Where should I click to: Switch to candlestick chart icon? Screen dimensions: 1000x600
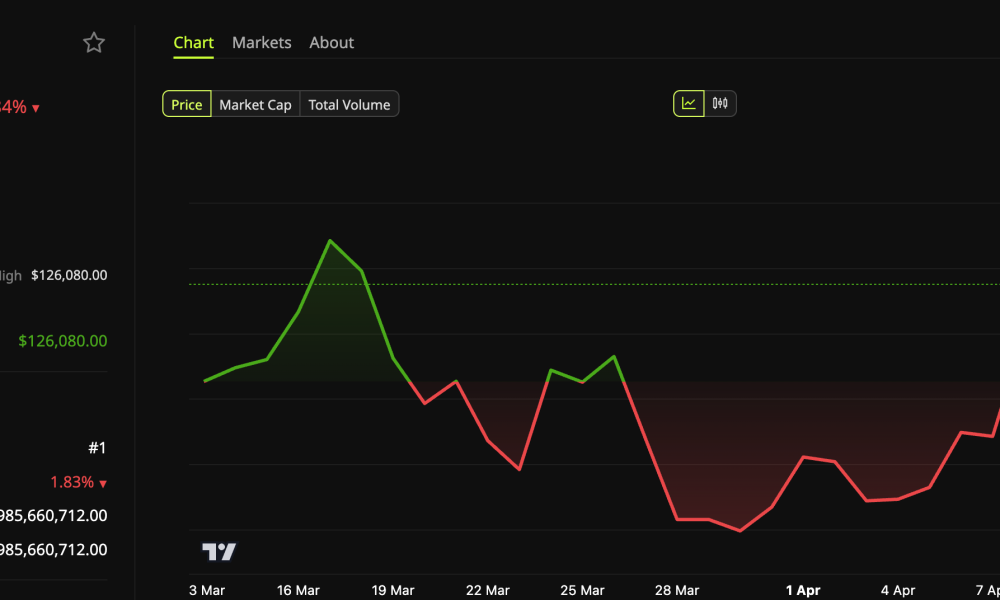point(719,103)
